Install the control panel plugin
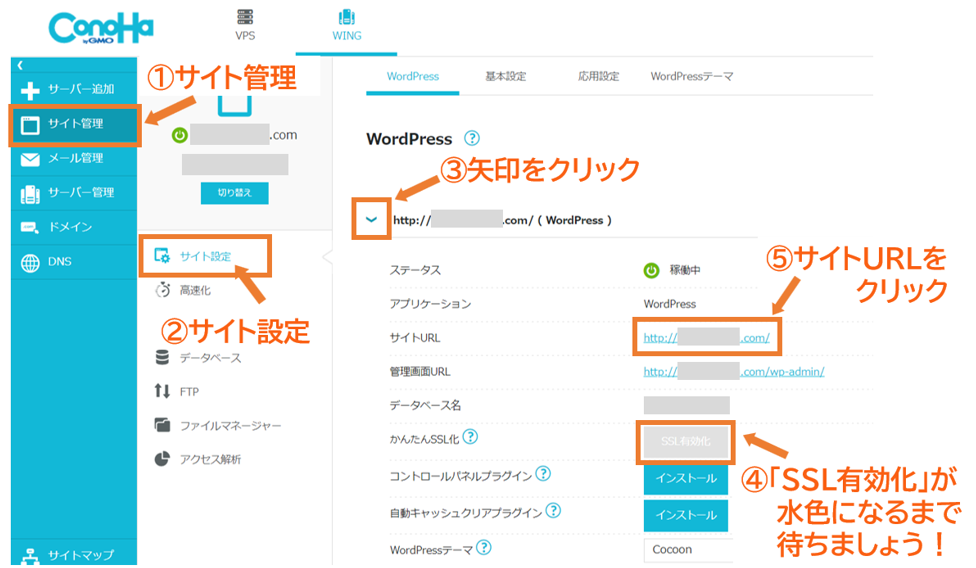The height and width of the screenshot is (568, 976). pos(685,479)
